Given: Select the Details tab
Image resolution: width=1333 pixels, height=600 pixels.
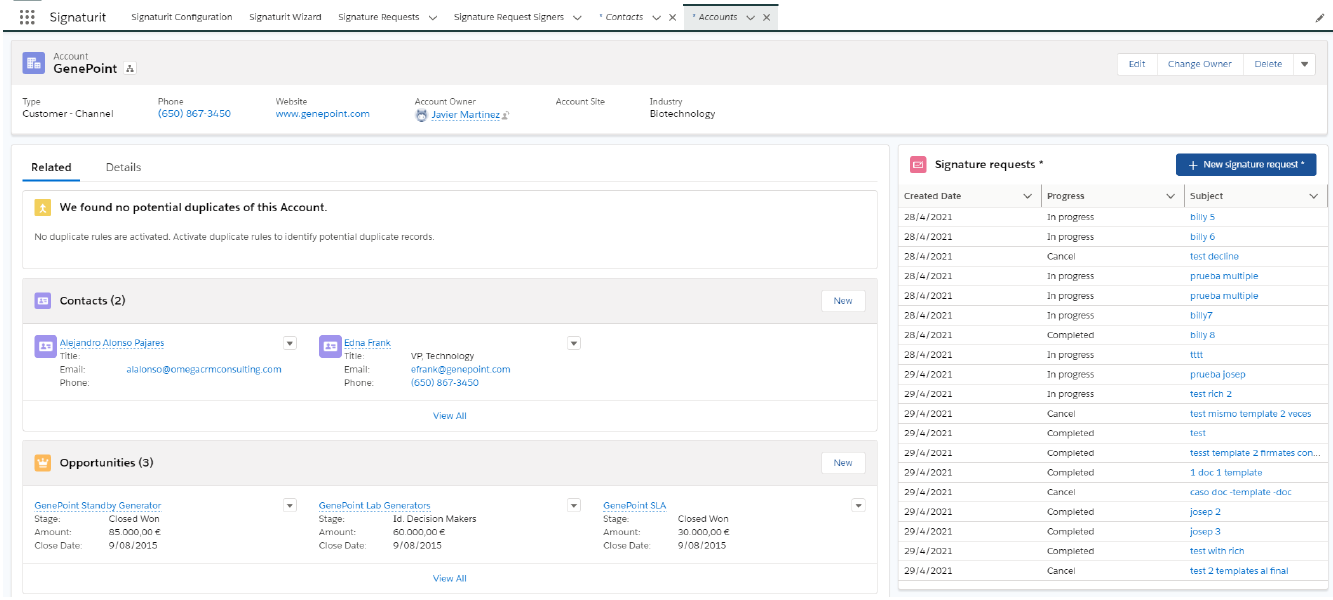Looking at the screenshot, I should pyautogui.click(x=123, y=167).
